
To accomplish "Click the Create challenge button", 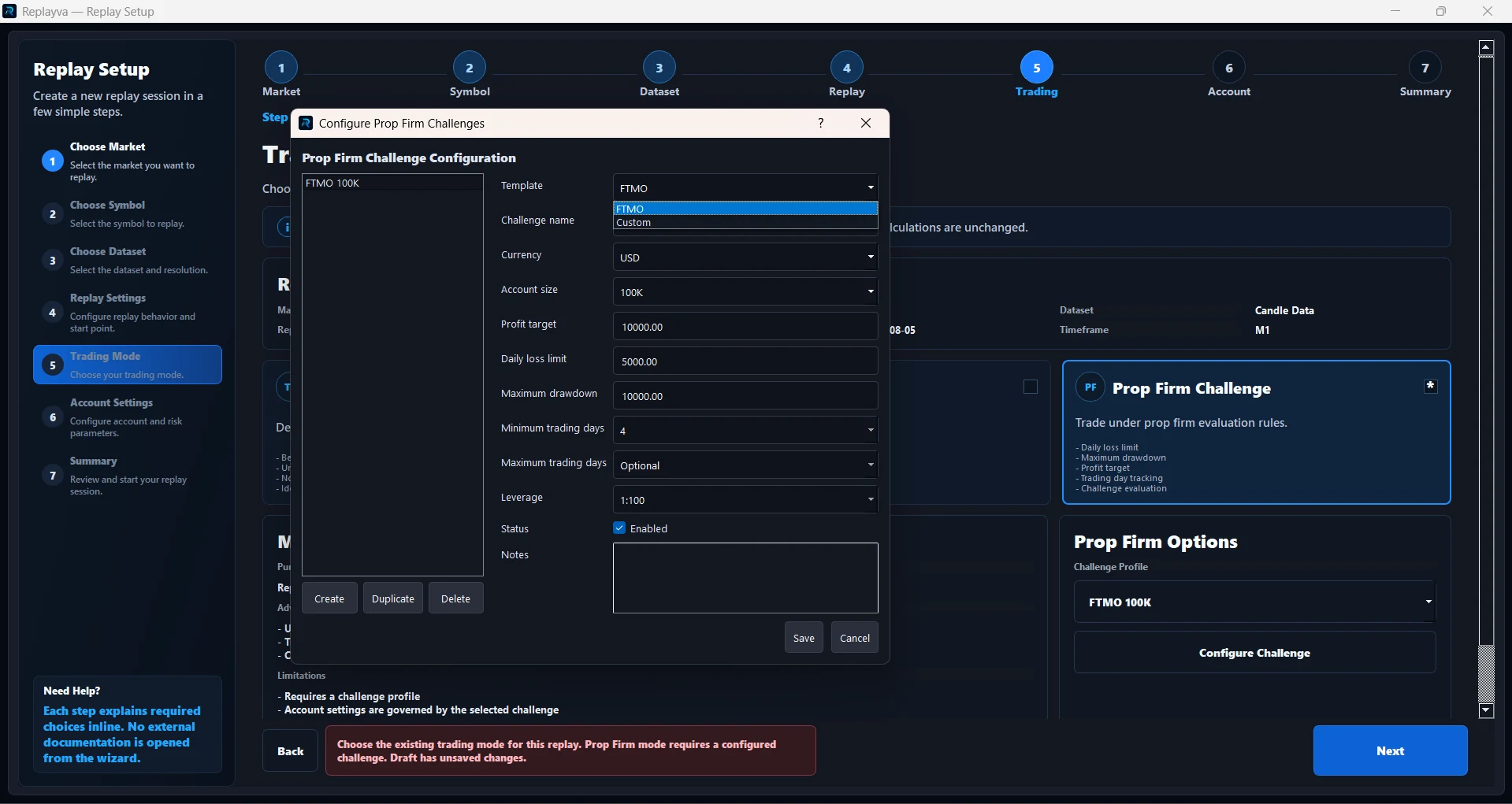I will [x=329, y=598].
